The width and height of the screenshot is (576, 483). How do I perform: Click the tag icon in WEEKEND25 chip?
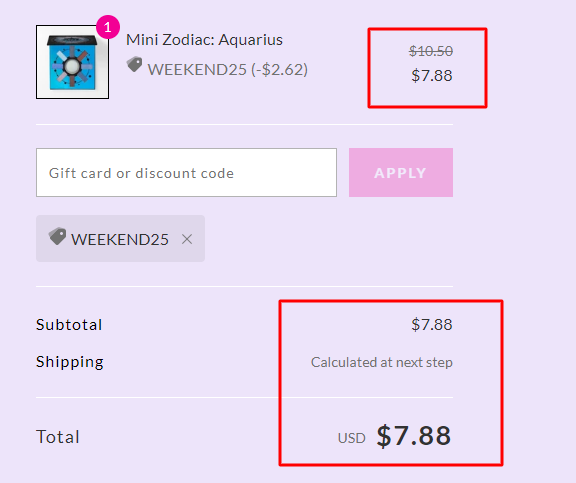57,236
